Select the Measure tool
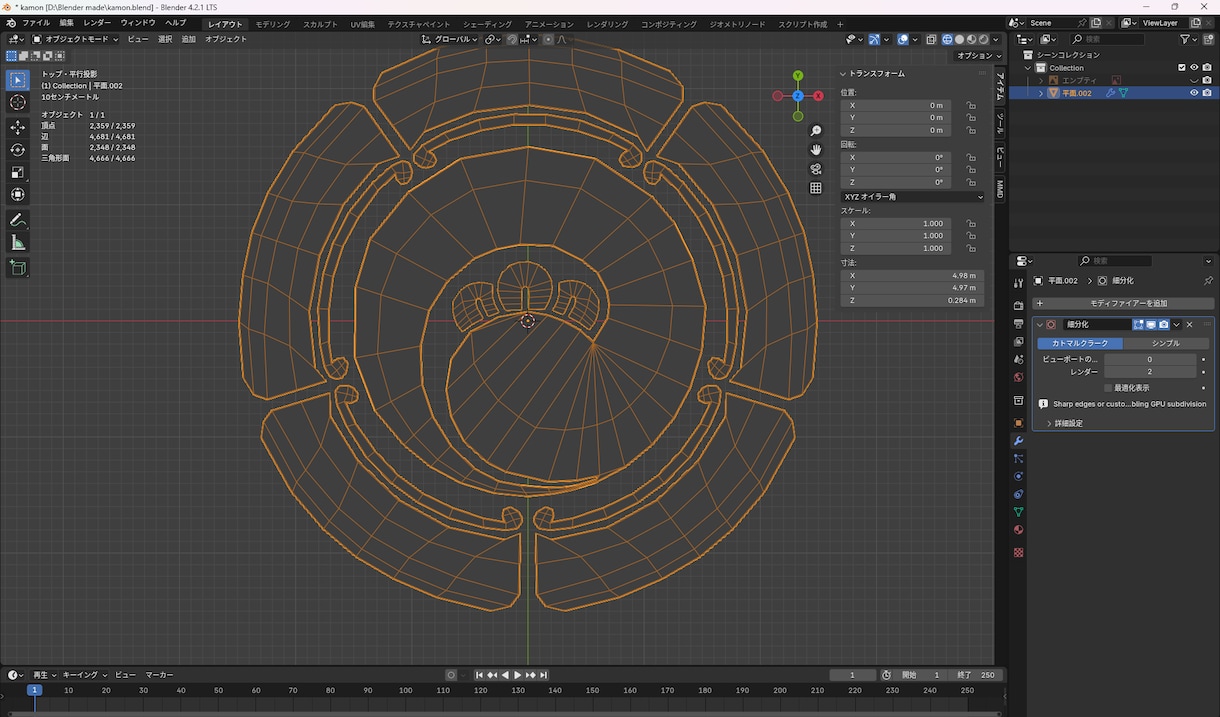This screenshot has width=1220, height=717. pyautogui.click(x=18, y=243)
